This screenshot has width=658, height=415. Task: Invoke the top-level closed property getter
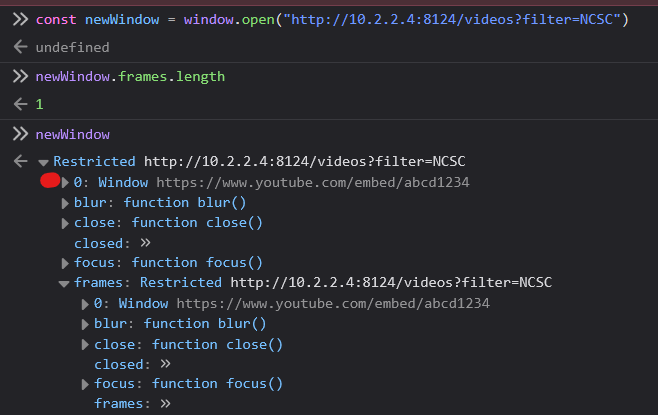(x=145, y=243)
